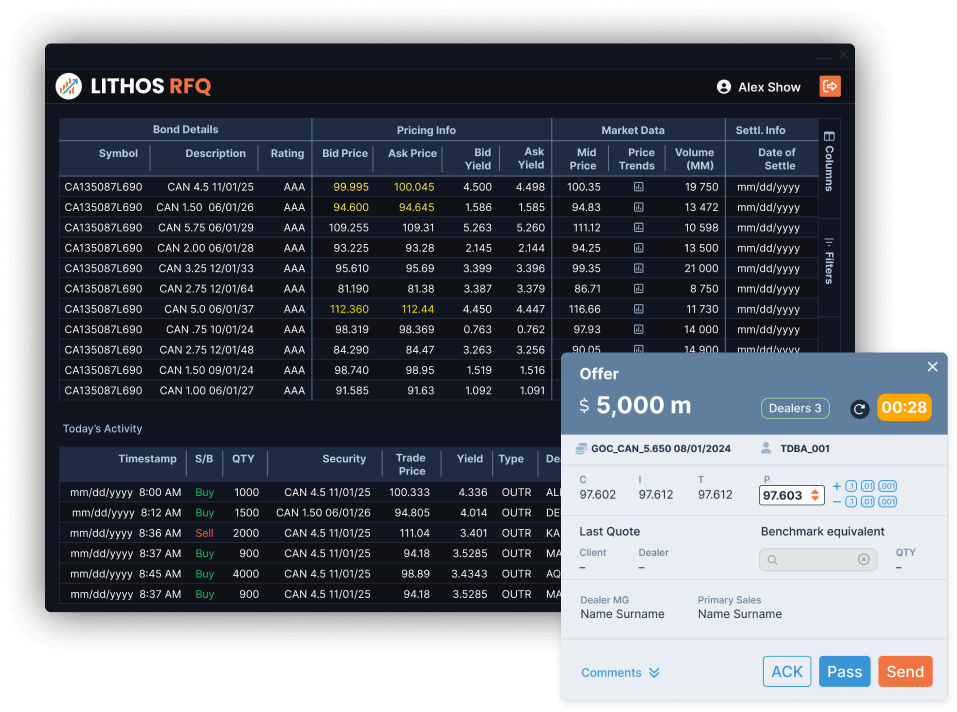The image size is (957, 712).
Task: Increase price by .01 in the plus row
Action: pos(867,486)
